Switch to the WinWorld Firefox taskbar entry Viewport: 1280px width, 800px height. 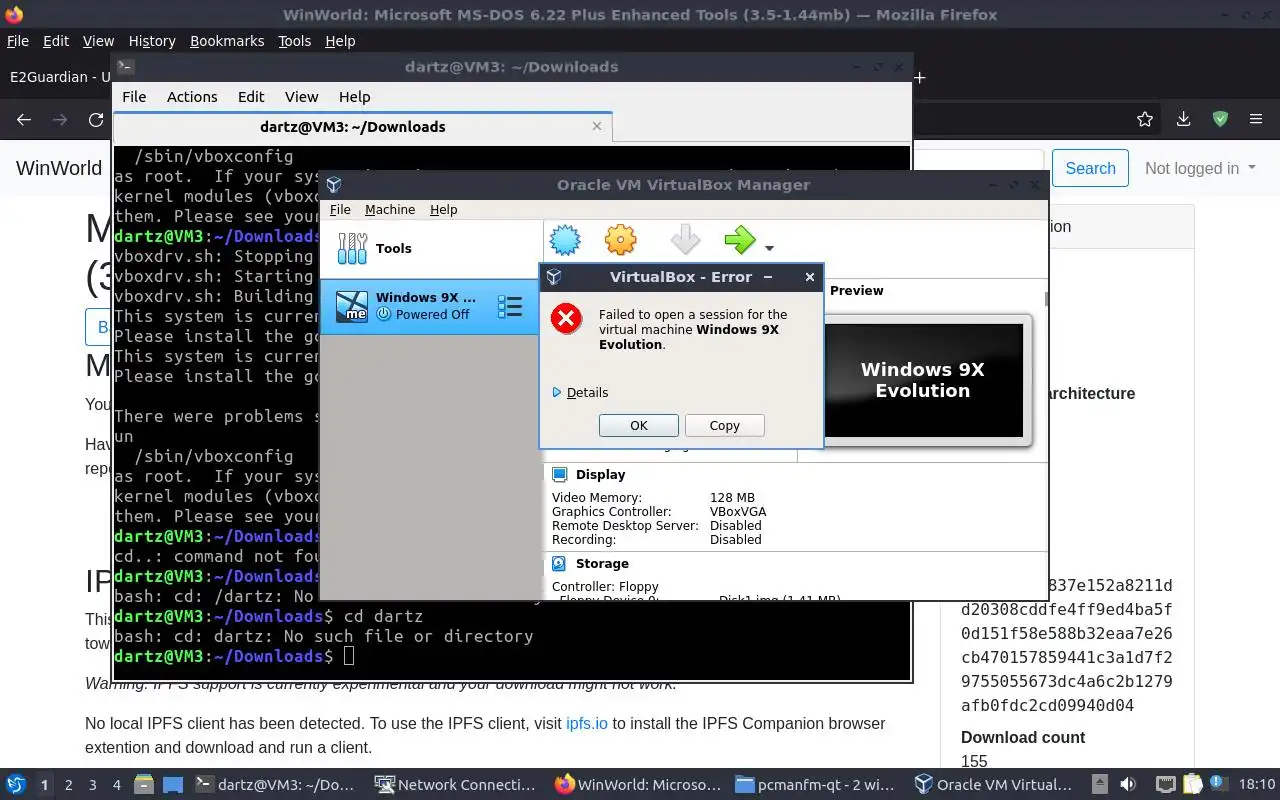pos(637,785)
